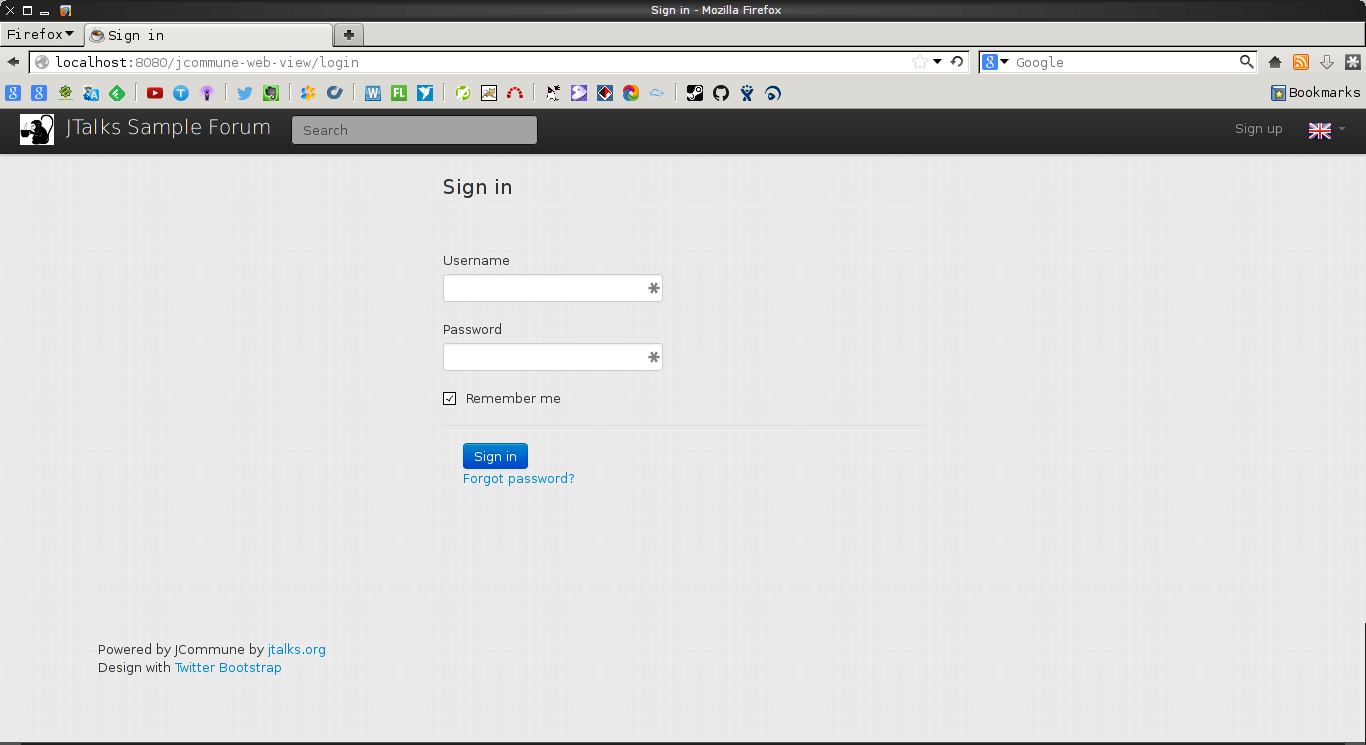Uncheck the Remember me checkbox

pyautogui.click(x=450, y=399)
